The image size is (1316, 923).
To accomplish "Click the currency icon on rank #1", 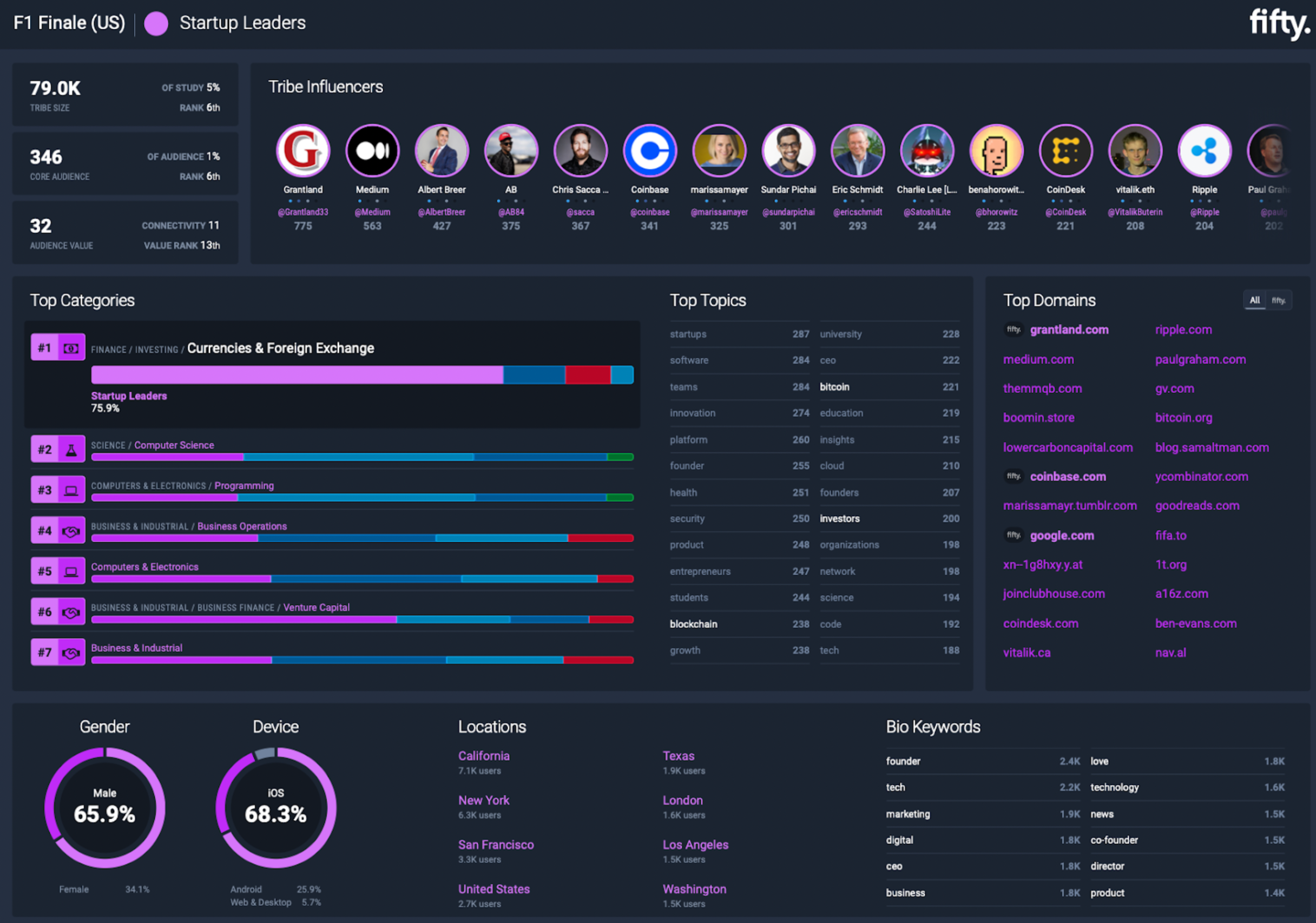I will coord(71,348).
